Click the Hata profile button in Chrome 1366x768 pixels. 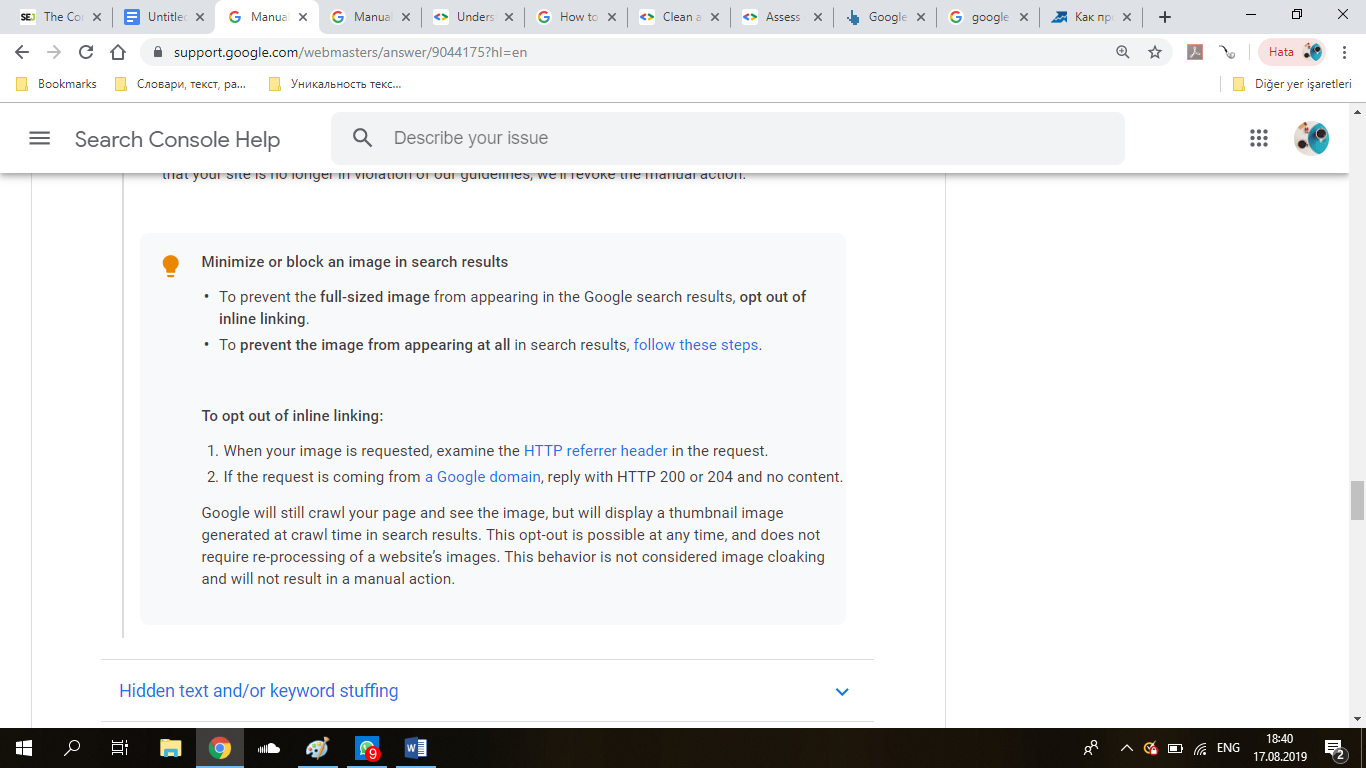pyautogui.click(x=1294, y=52)
